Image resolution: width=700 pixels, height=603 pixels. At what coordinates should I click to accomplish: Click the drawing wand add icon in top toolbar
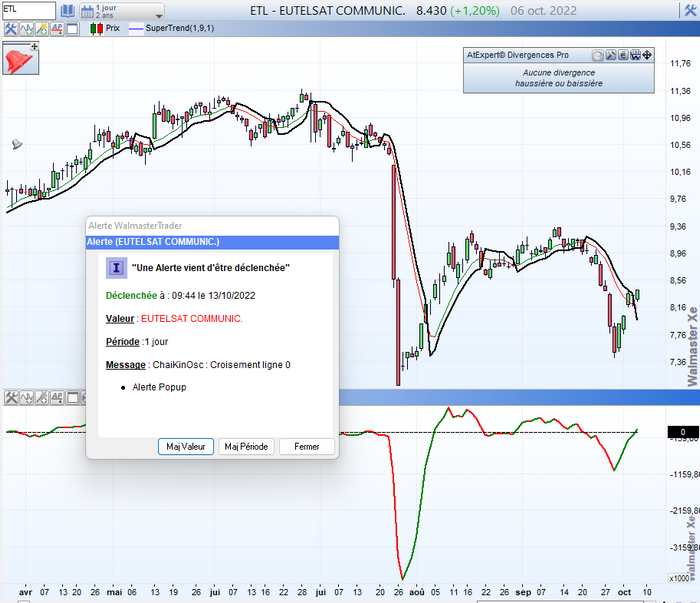[x=42, y=29]
